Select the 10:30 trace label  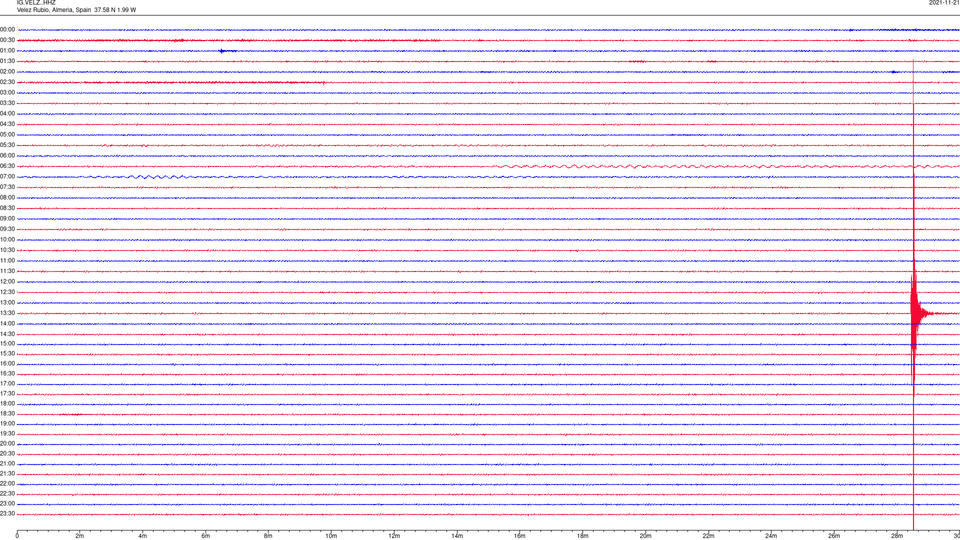pos(7,250)
